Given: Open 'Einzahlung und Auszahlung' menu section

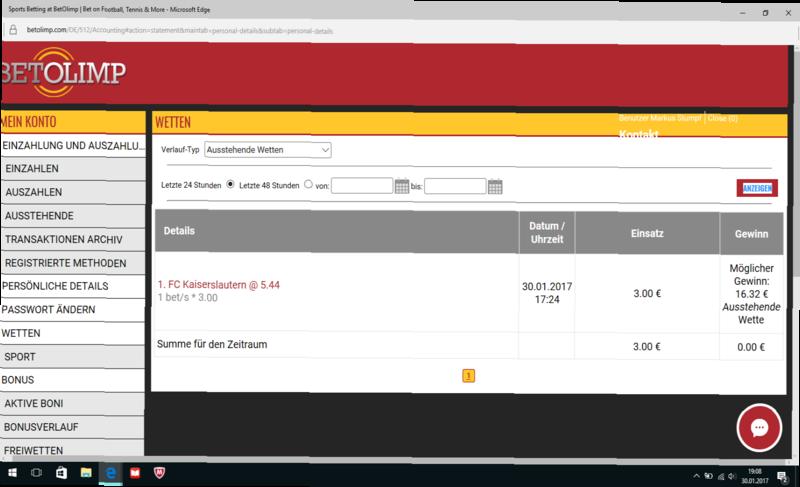Looking at the screenshot, I should [x=73, y=146].
